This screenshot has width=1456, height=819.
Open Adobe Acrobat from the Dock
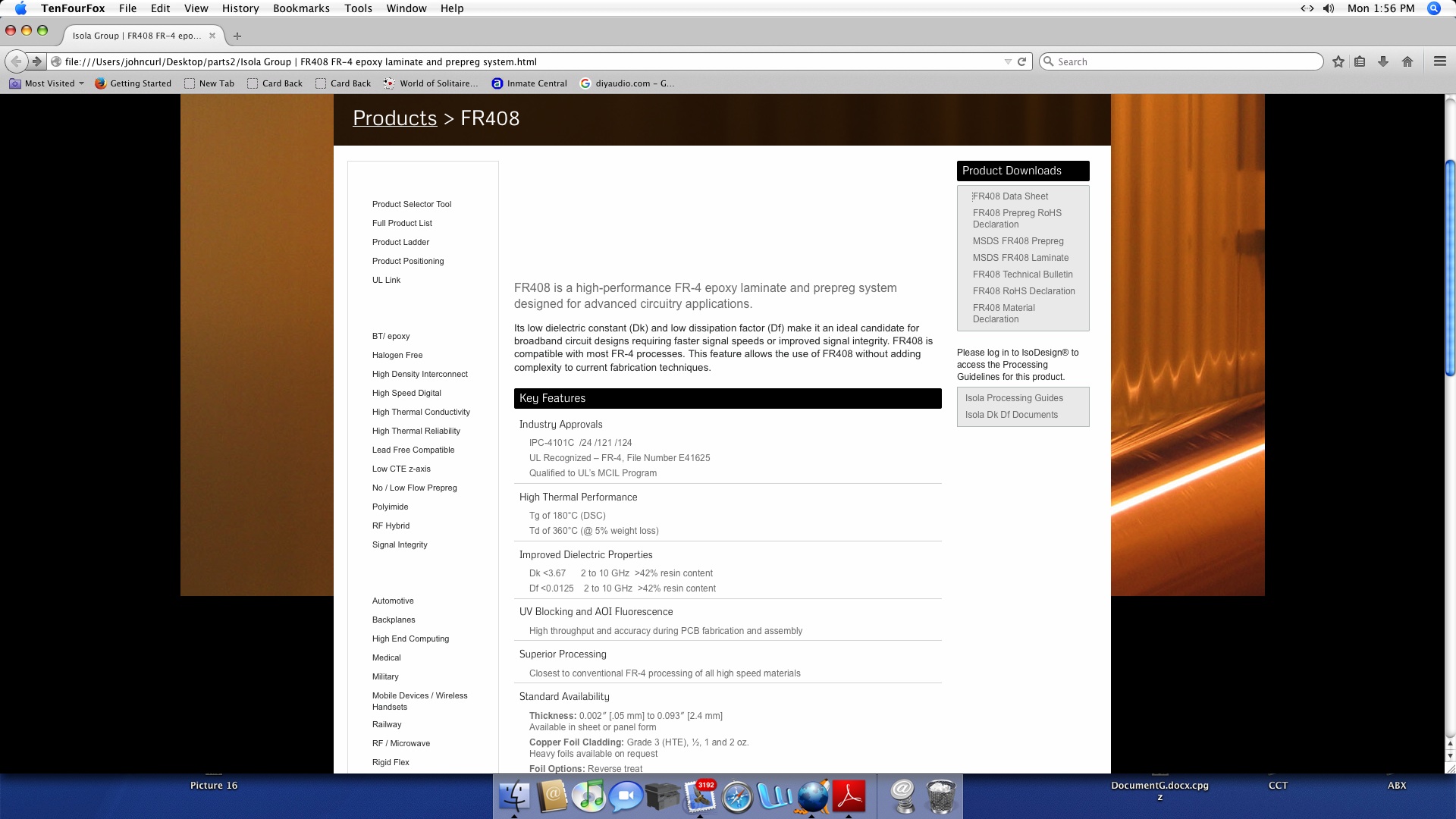tap(849, 796)
